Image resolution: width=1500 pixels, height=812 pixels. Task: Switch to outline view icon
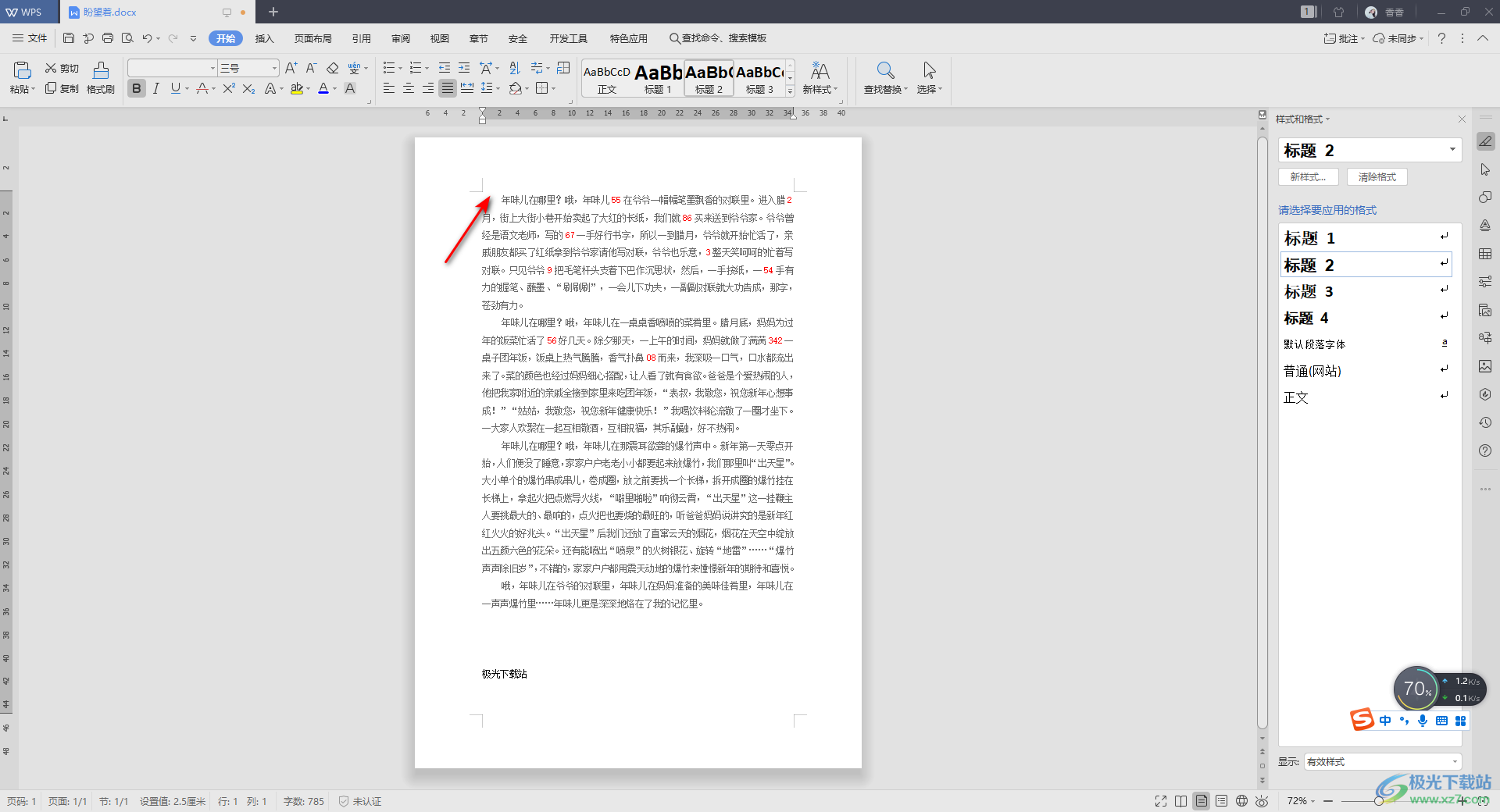pyautogui.click(x=1221, y=801)
